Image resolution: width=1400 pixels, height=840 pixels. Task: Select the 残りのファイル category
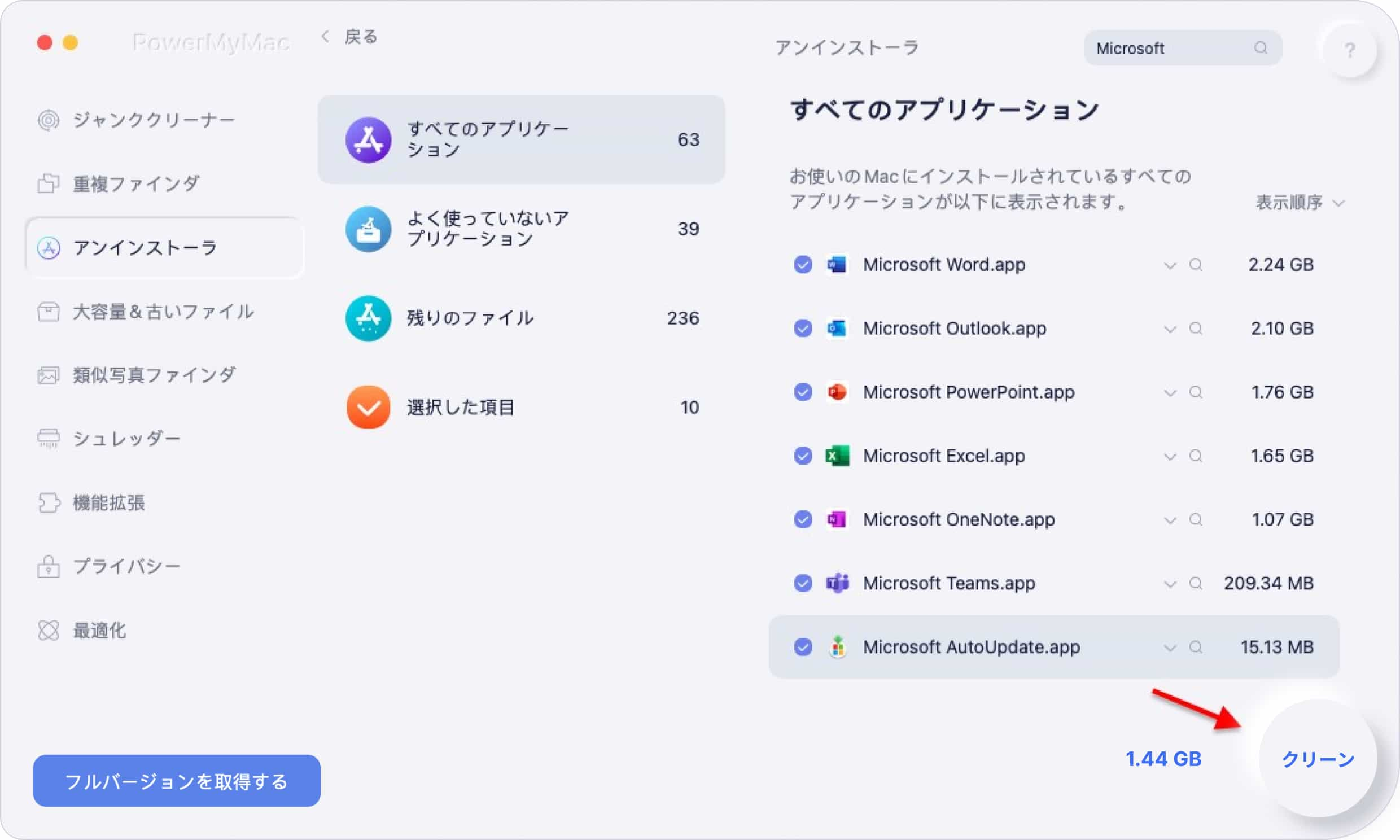[x=521, y=318]
